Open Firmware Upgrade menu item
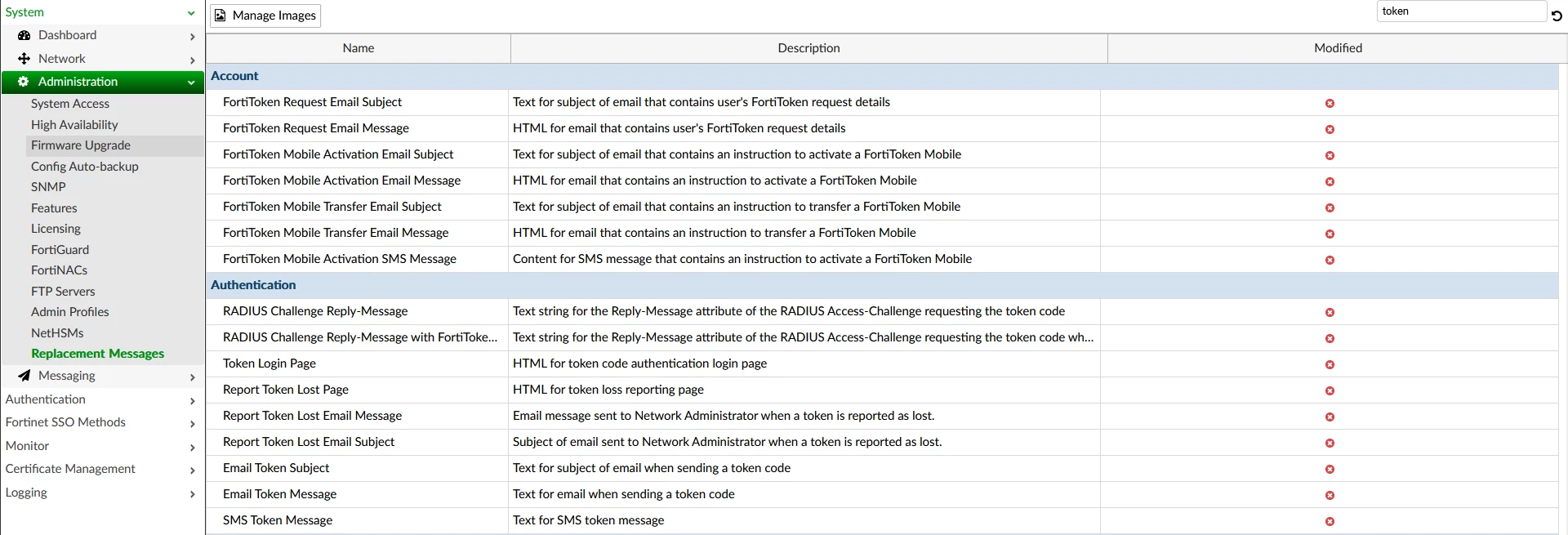 (x=81, y=145)
